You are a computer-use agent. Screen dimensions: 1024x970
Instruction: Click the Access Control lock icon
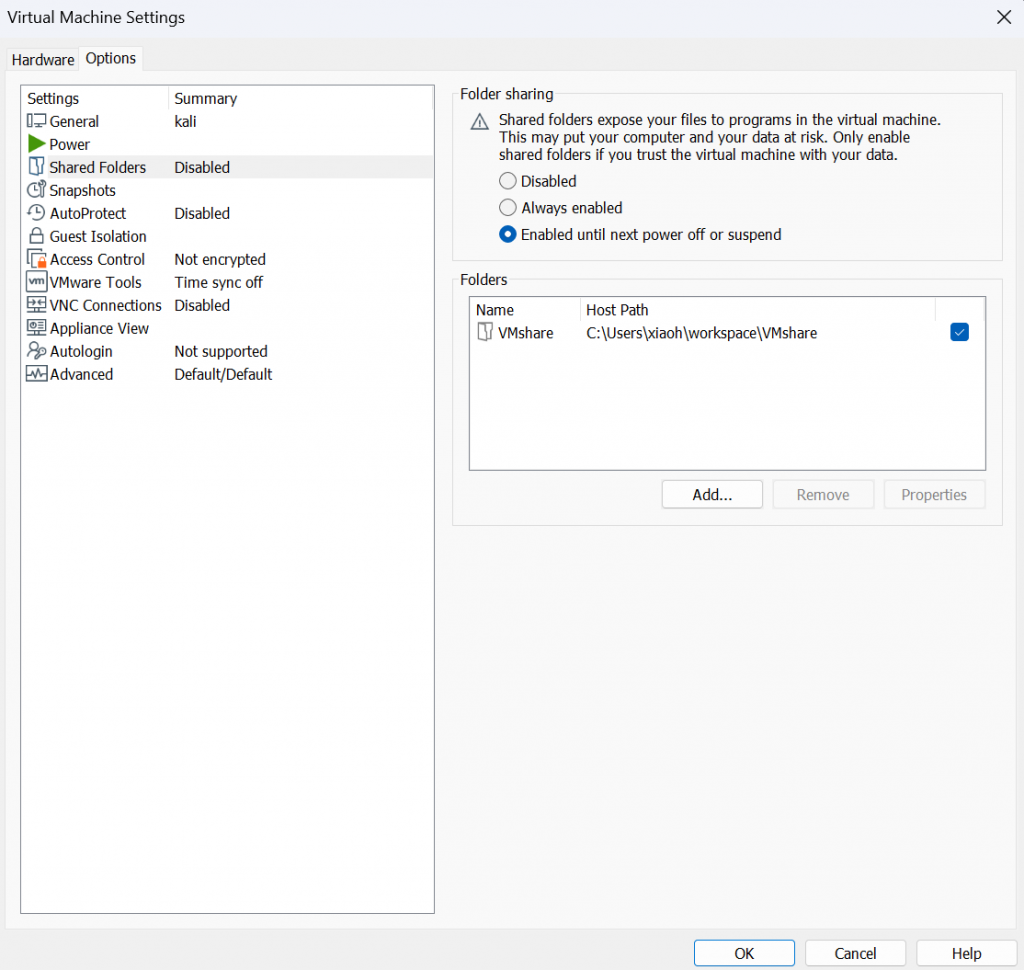[x=37, y=259]
